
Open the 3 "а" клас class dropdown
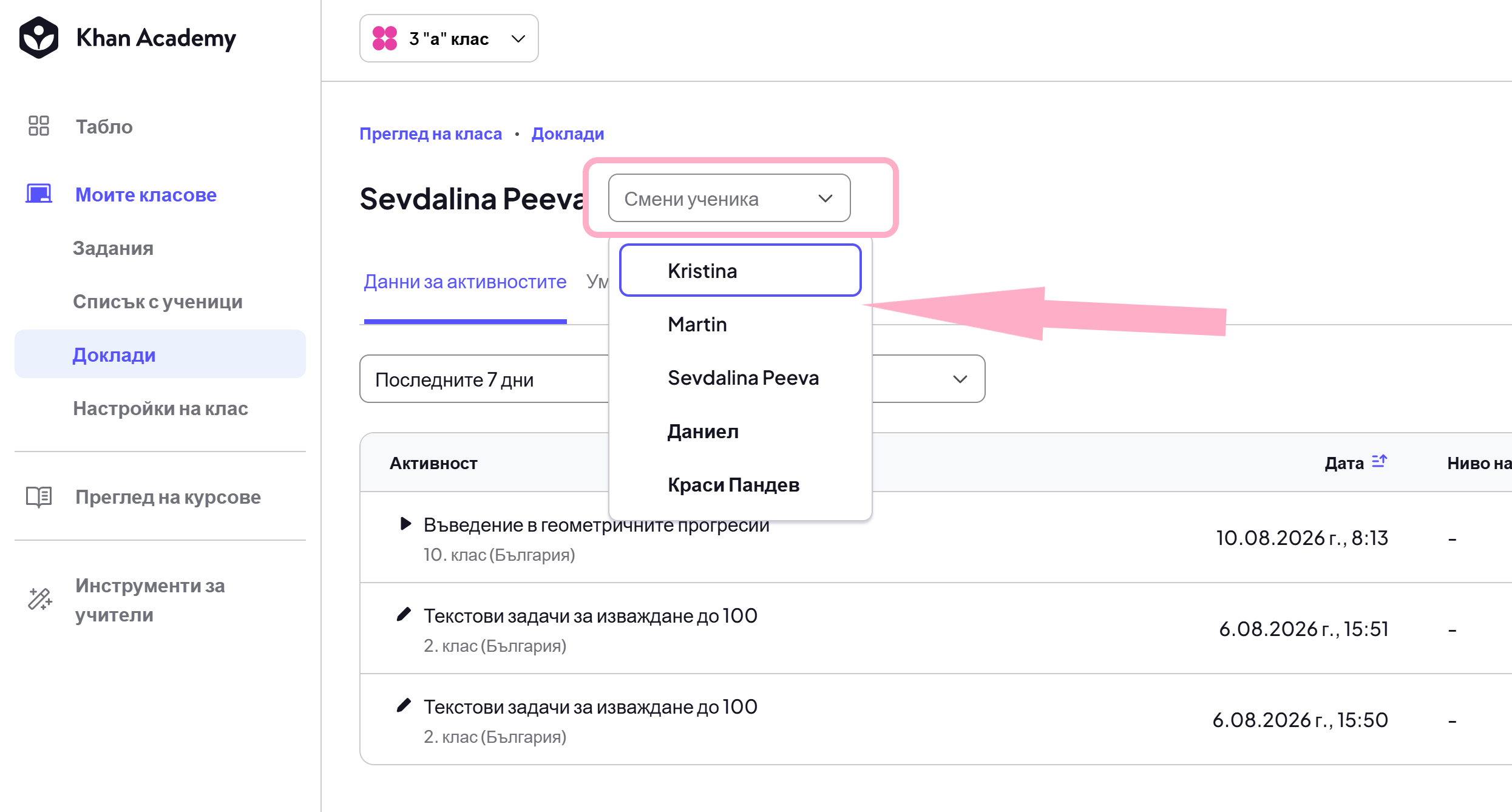(449, 38)
